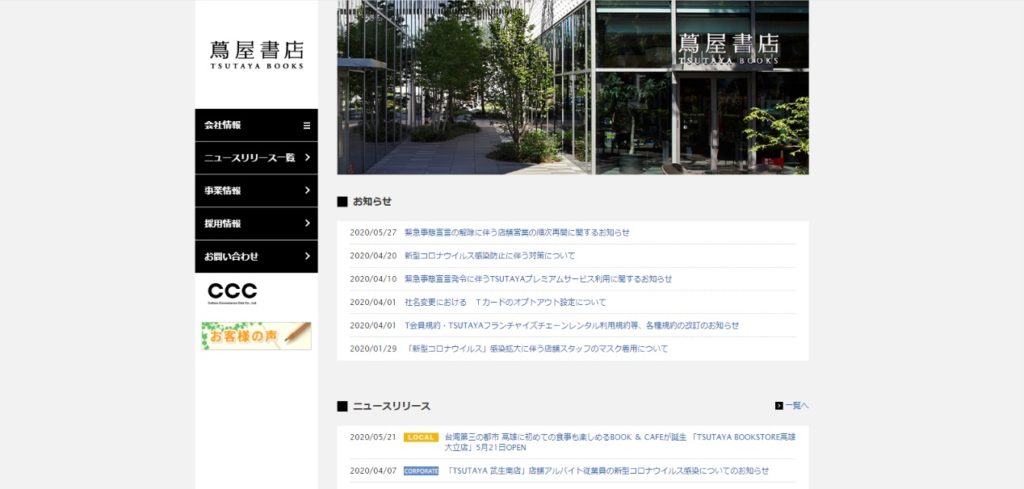Select the お問い合わせ menu item
1024x489 pixels.
click(x=231, y=256)
